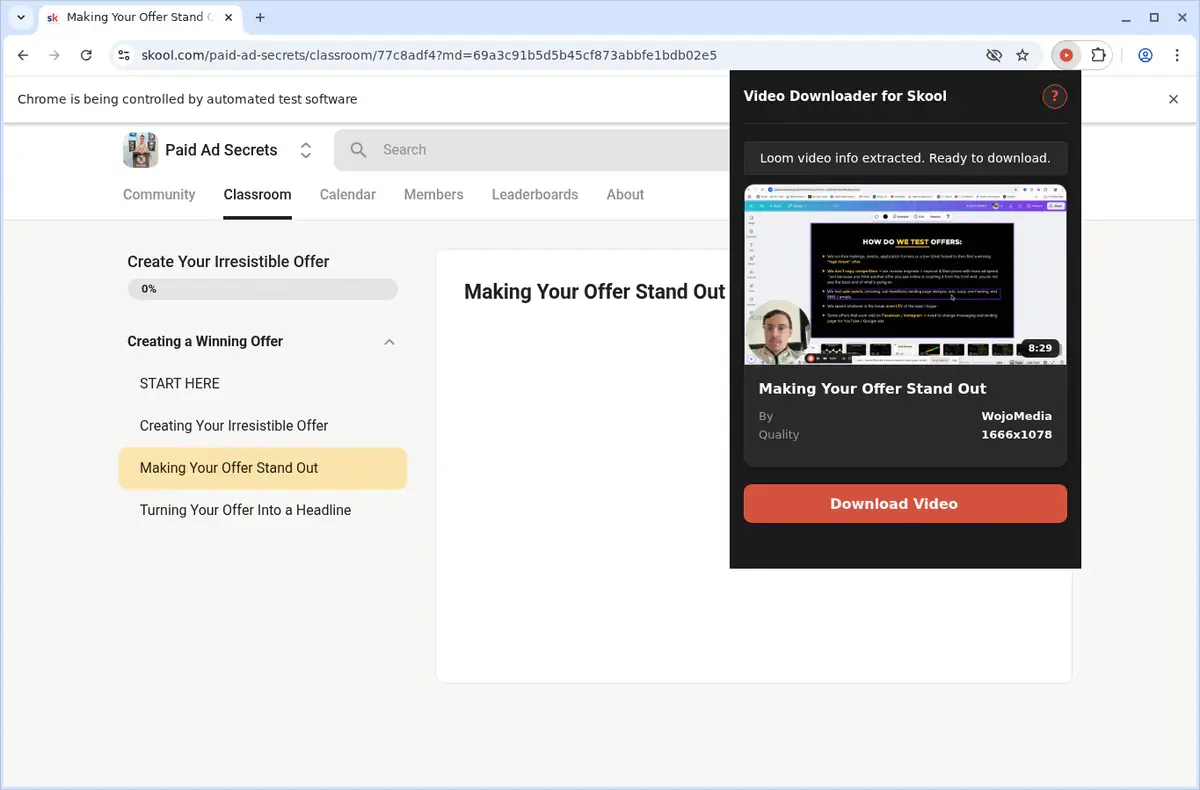Click the 8:29 duration badge

(x=1039, y=348)
